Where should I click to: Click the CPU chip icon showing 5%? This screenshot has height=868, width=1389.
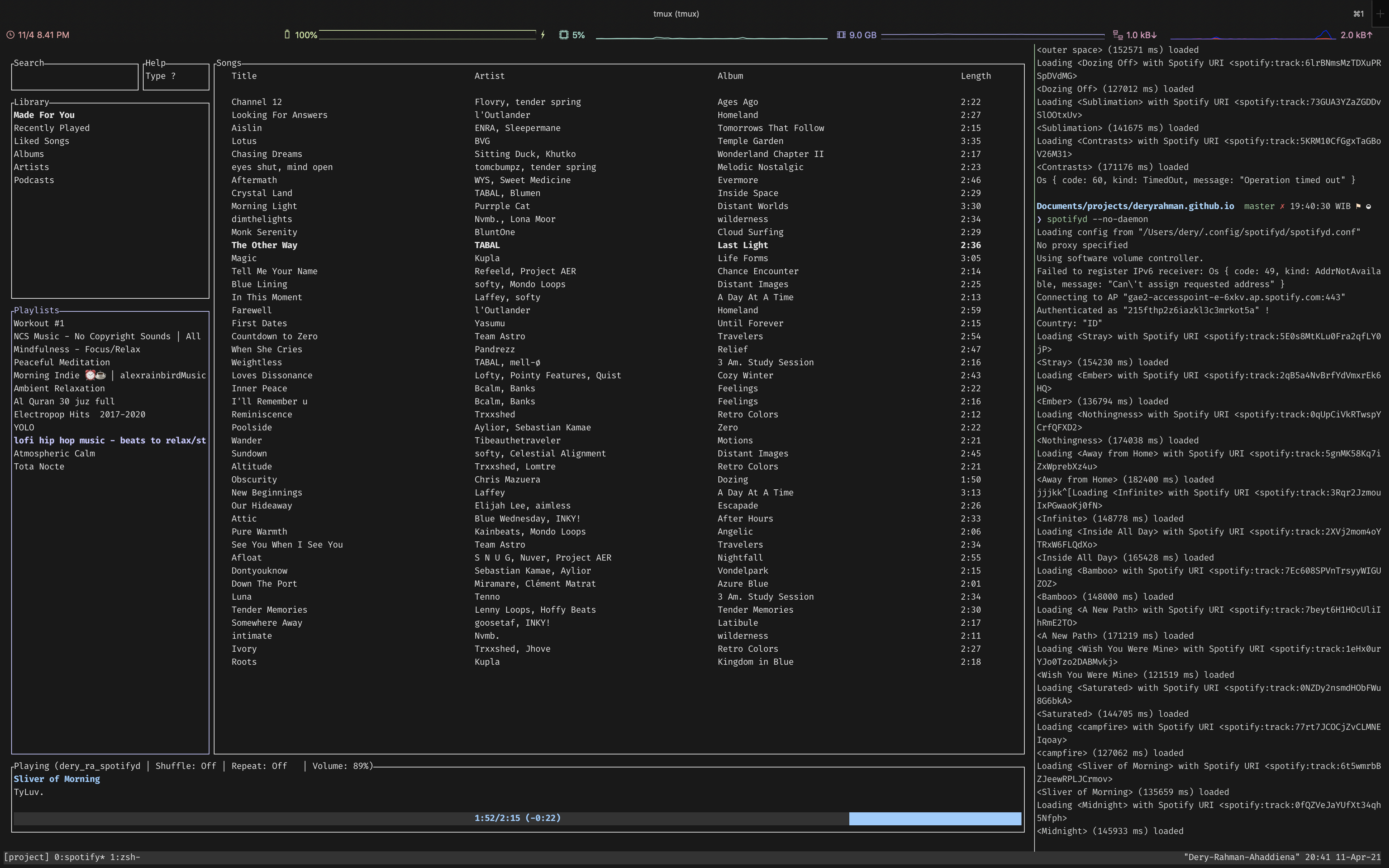pos(564,35)
